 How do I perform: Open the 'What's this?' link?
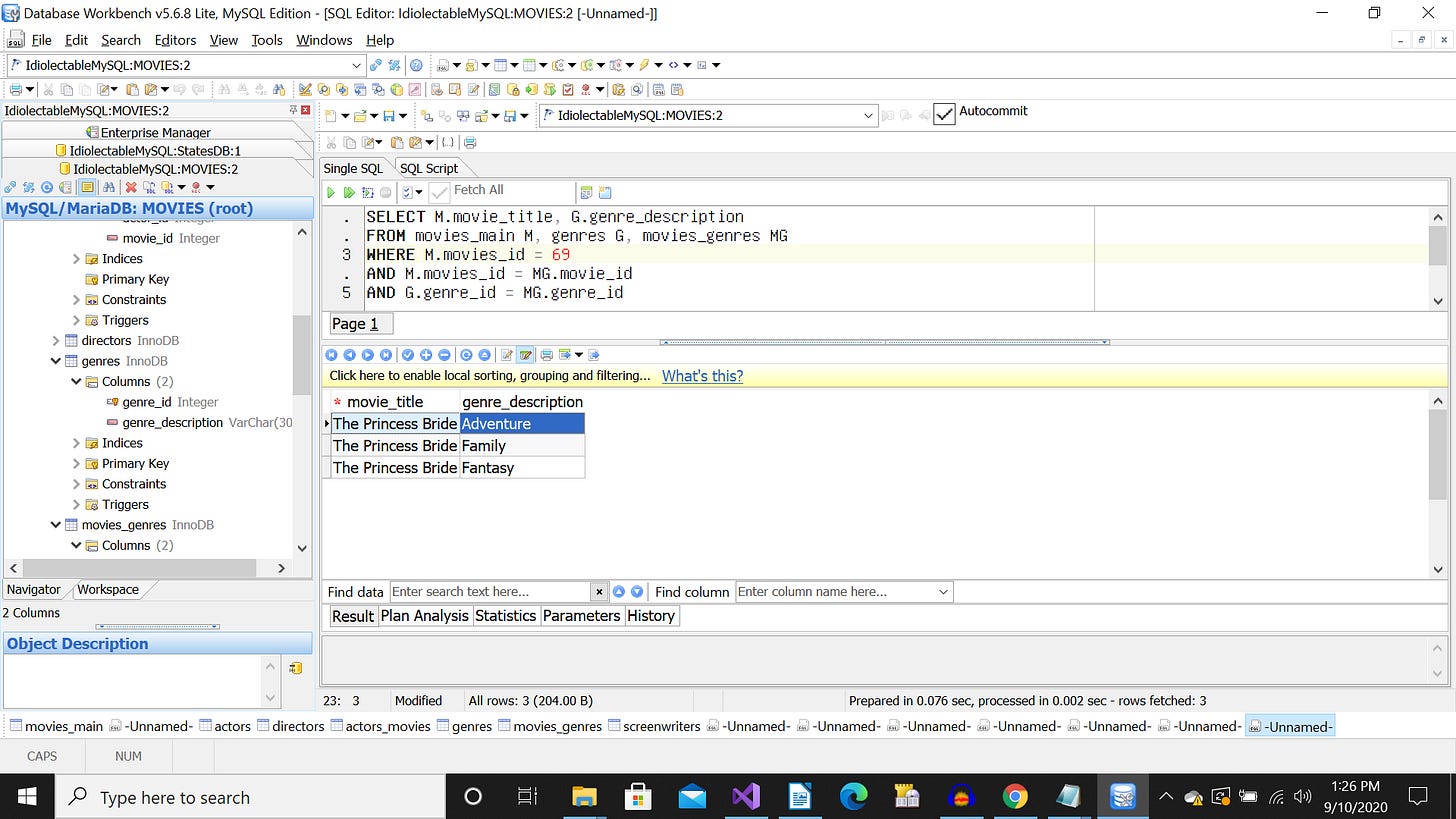(702, 376)
